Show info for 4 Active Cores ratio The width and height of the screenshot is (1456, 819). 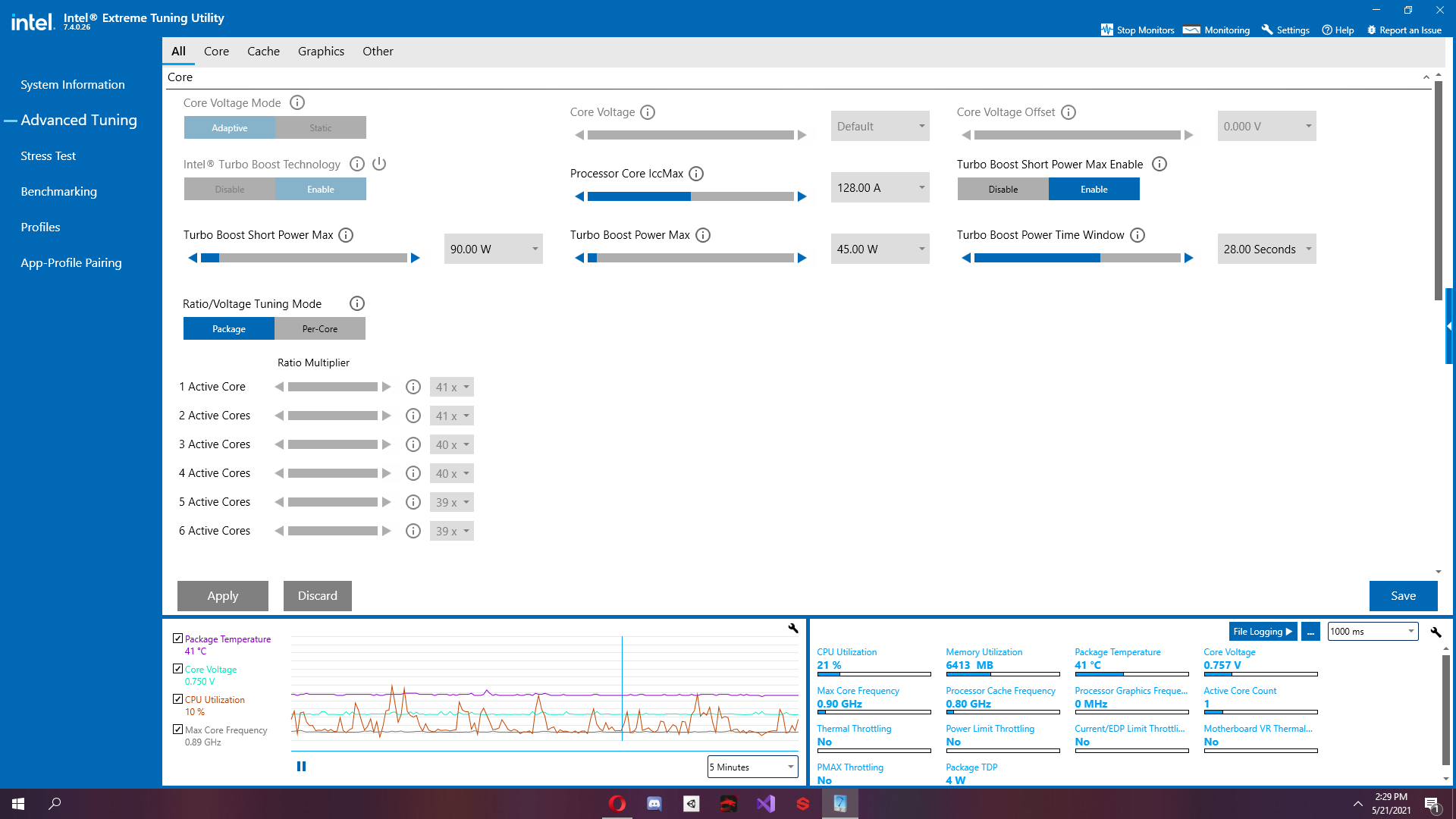[413, 473]
